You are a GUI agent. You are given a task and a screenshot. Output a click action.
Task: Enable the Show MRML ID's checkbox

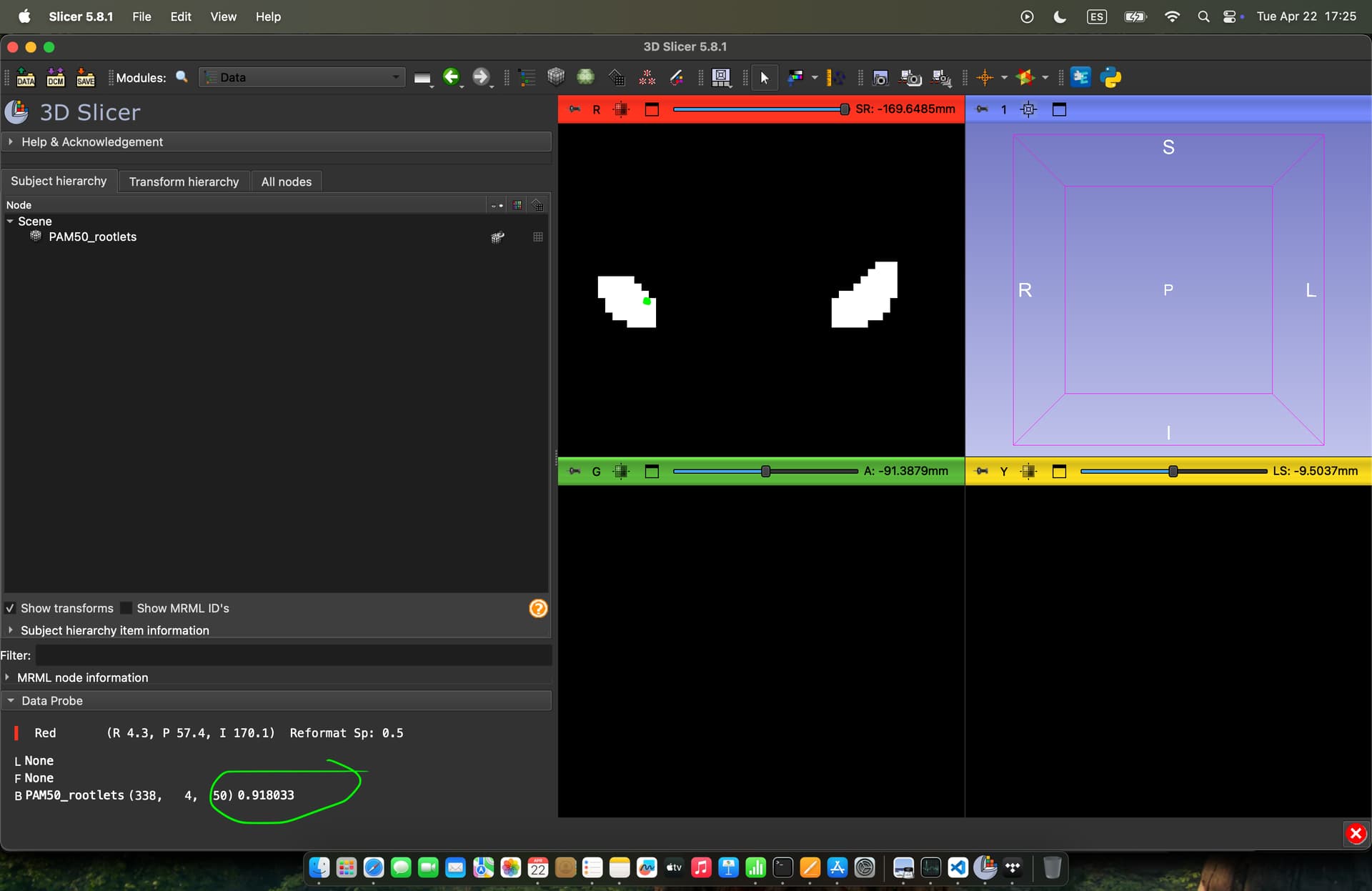pos(126,608)
